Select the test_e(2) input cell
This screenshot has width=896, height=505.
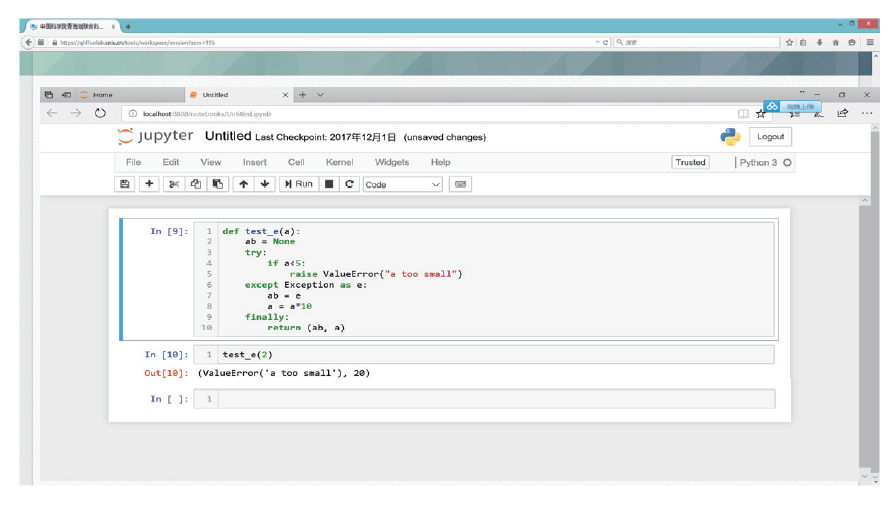coord(496,355)
